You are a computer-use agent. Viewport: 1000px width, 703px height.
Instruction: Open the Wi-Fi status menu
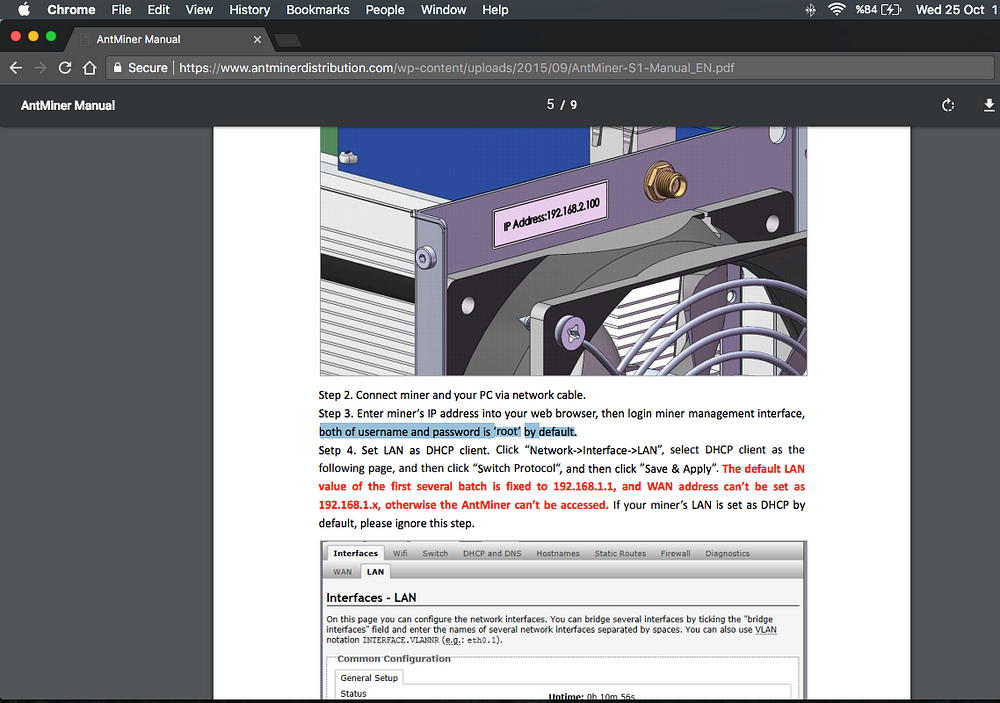pos(836,10)
